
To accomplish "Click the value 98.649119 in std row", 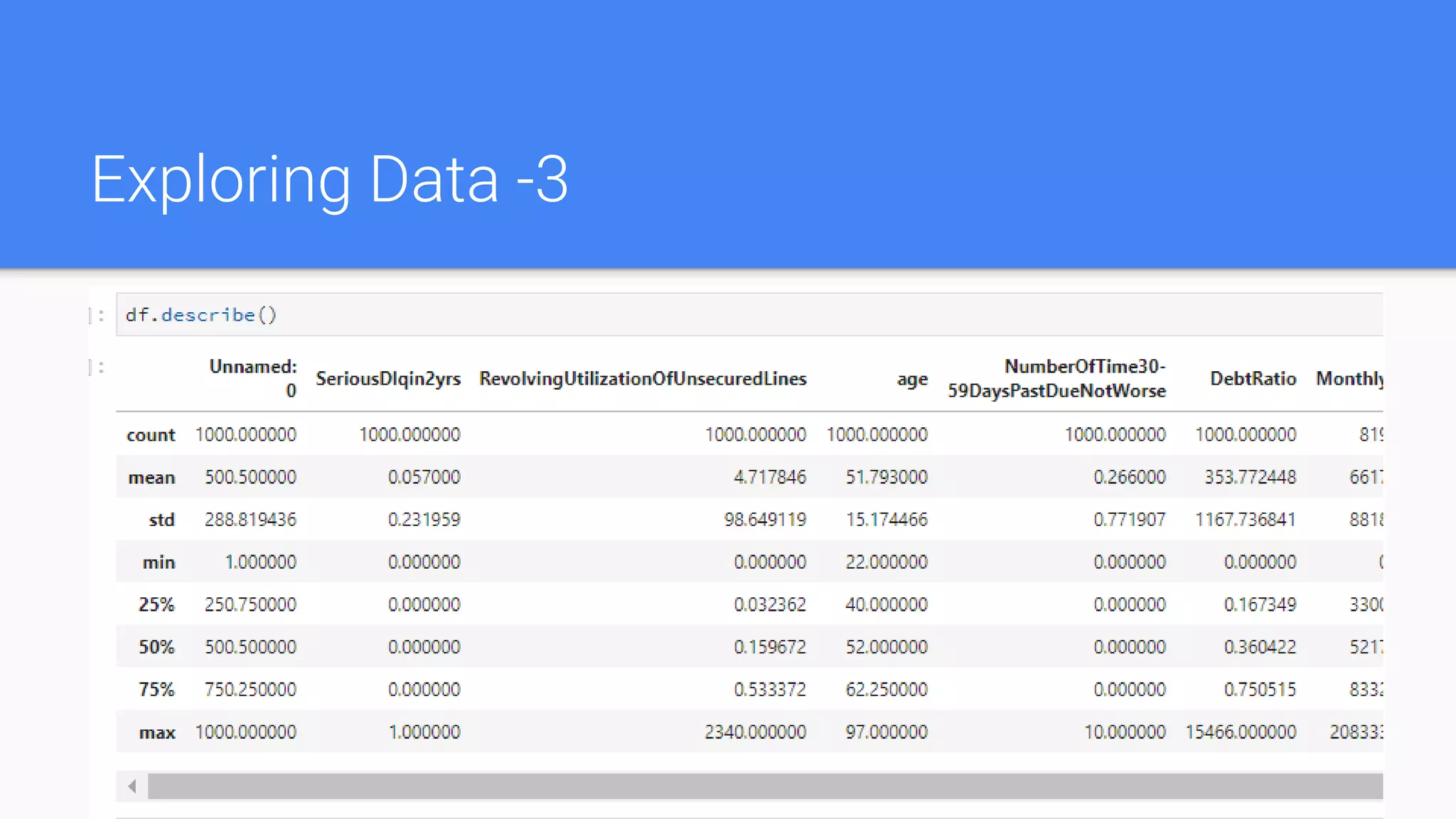I will point(765,520).
